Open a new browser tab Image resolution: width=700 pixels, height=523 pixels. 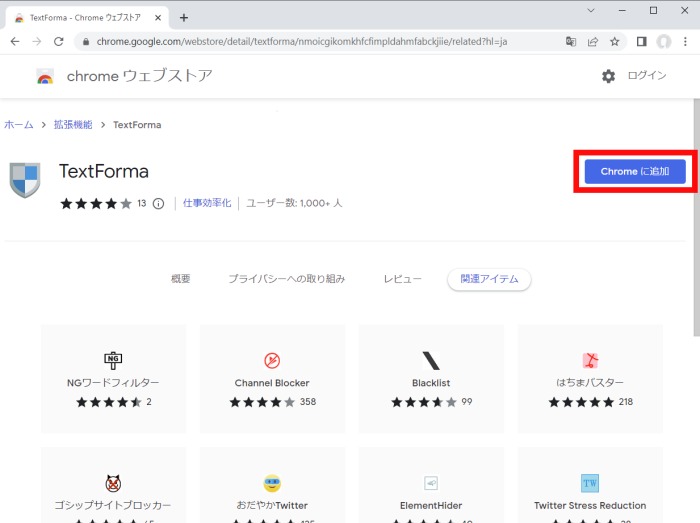tap(184, 17)
